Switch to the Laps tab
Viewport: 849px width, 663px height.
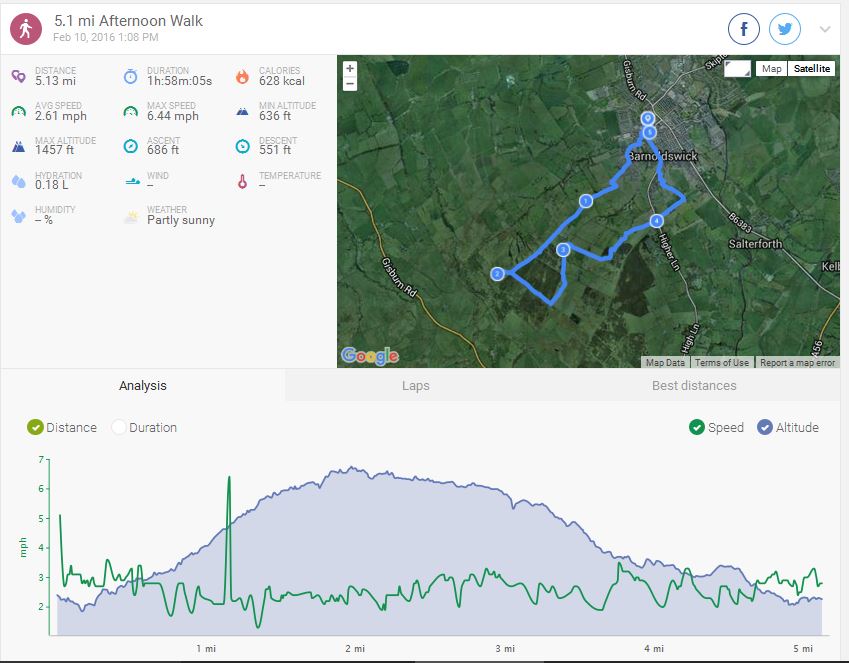point(414,385)
